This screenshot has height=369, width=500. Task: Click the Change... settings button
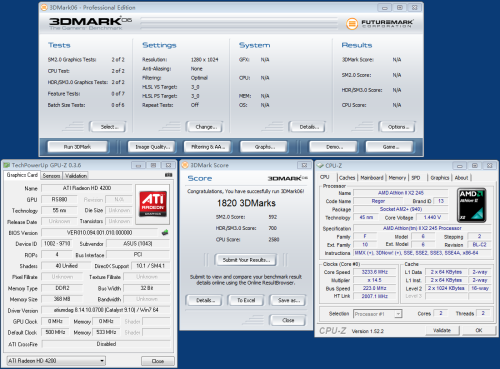pos(205,127)
